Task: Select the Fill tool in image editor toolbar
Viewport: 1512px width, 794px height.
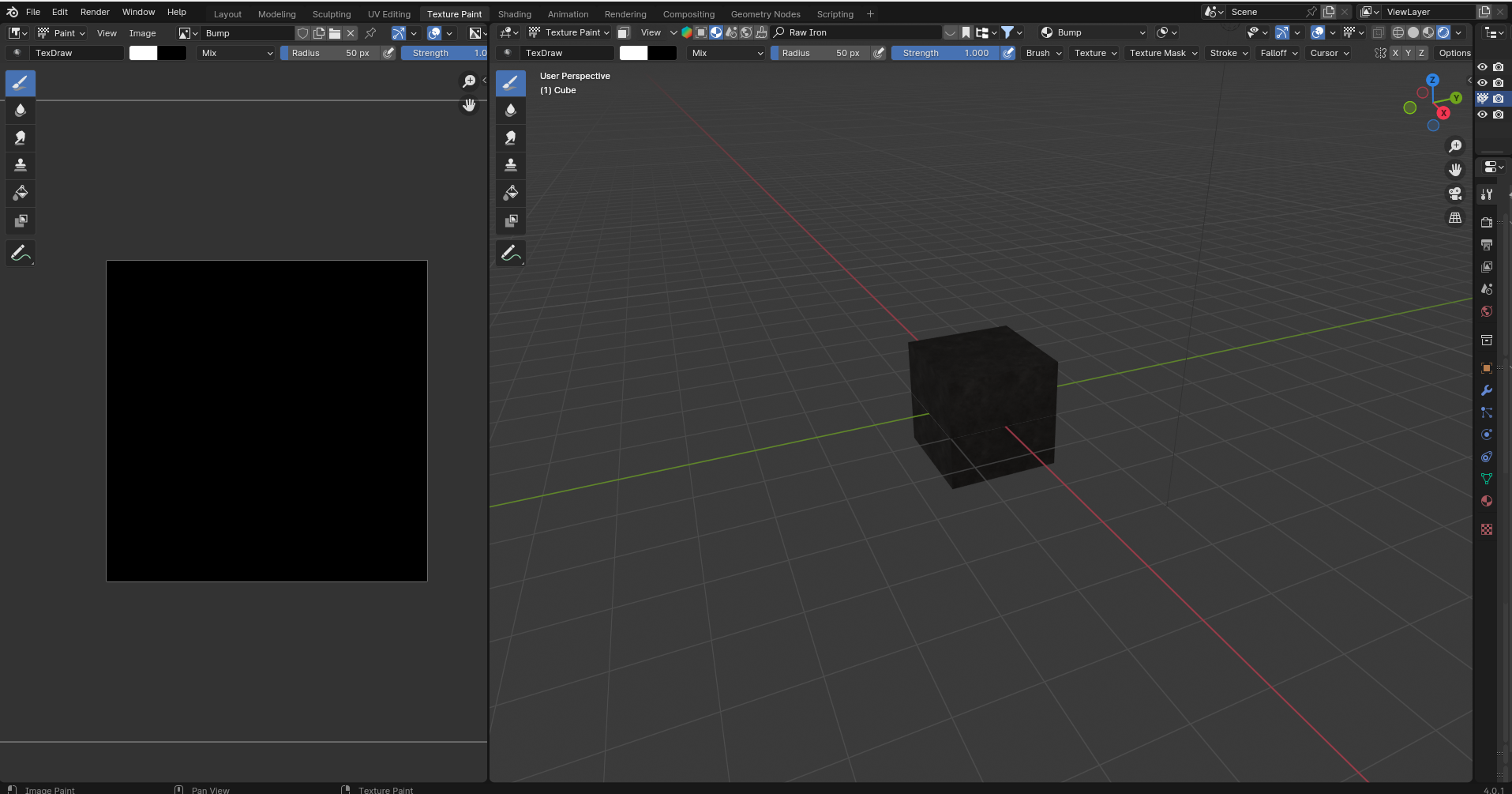Action: [x=21, y=193]
